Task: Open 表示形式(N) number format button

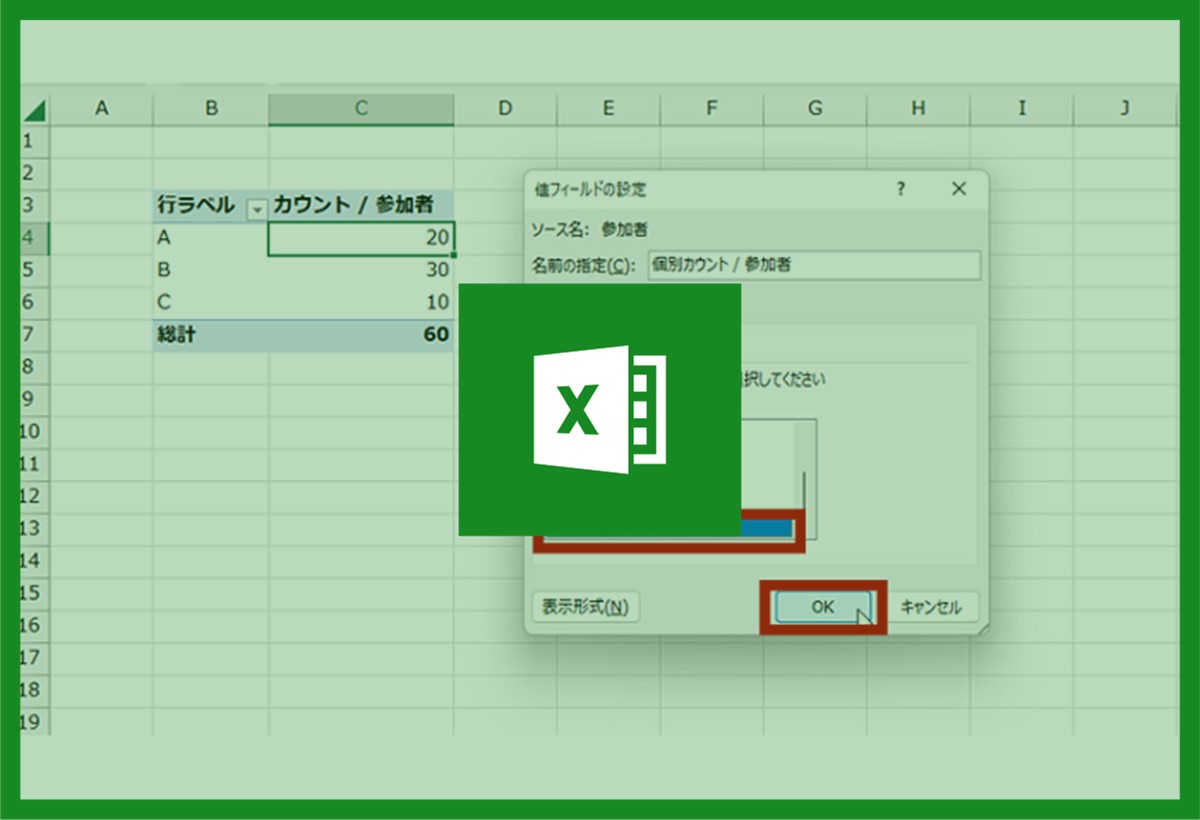Action: click(x=585, y=607)
